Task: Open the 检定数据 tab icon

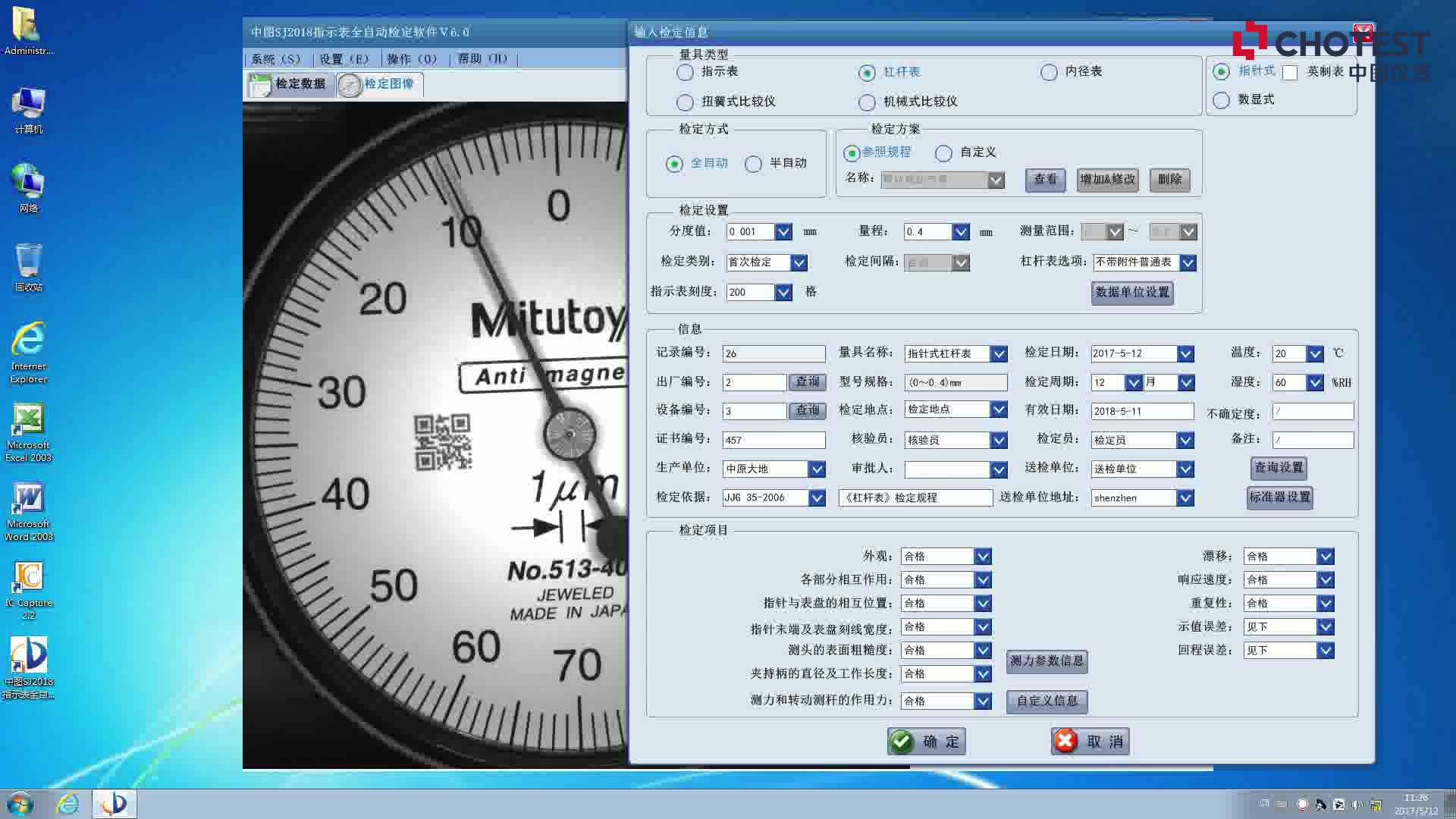Action: click(x=260, y=85)
